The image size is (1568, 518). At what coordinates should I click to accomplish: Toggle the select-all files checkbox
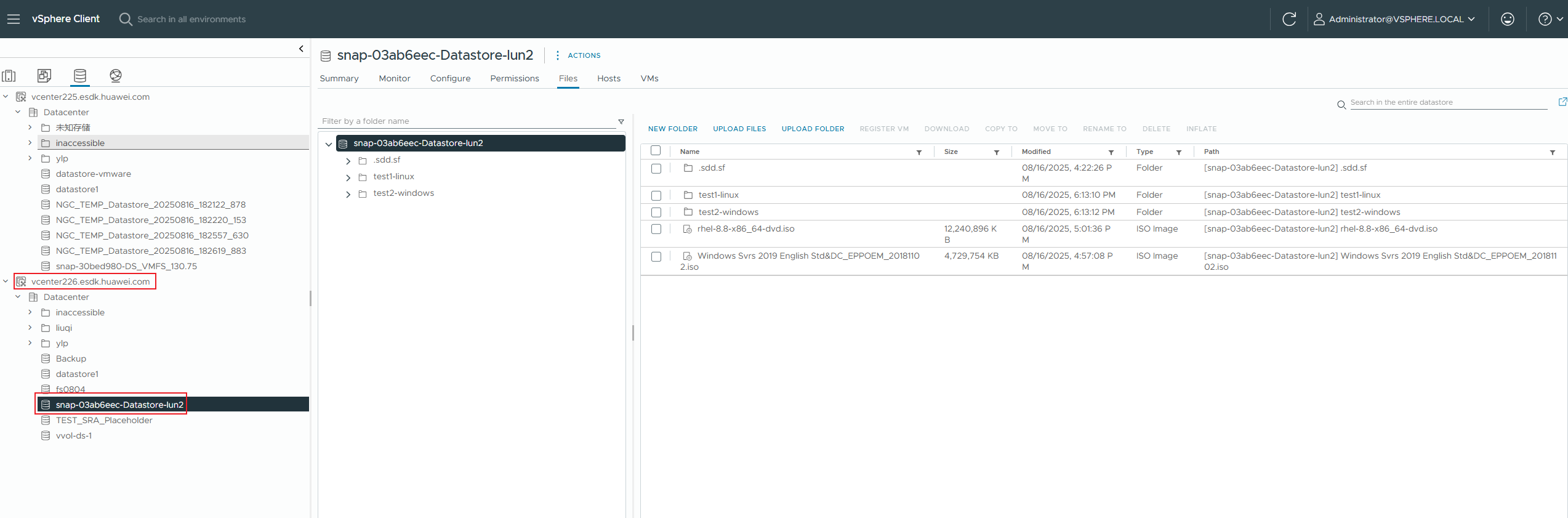coord(656,151)
